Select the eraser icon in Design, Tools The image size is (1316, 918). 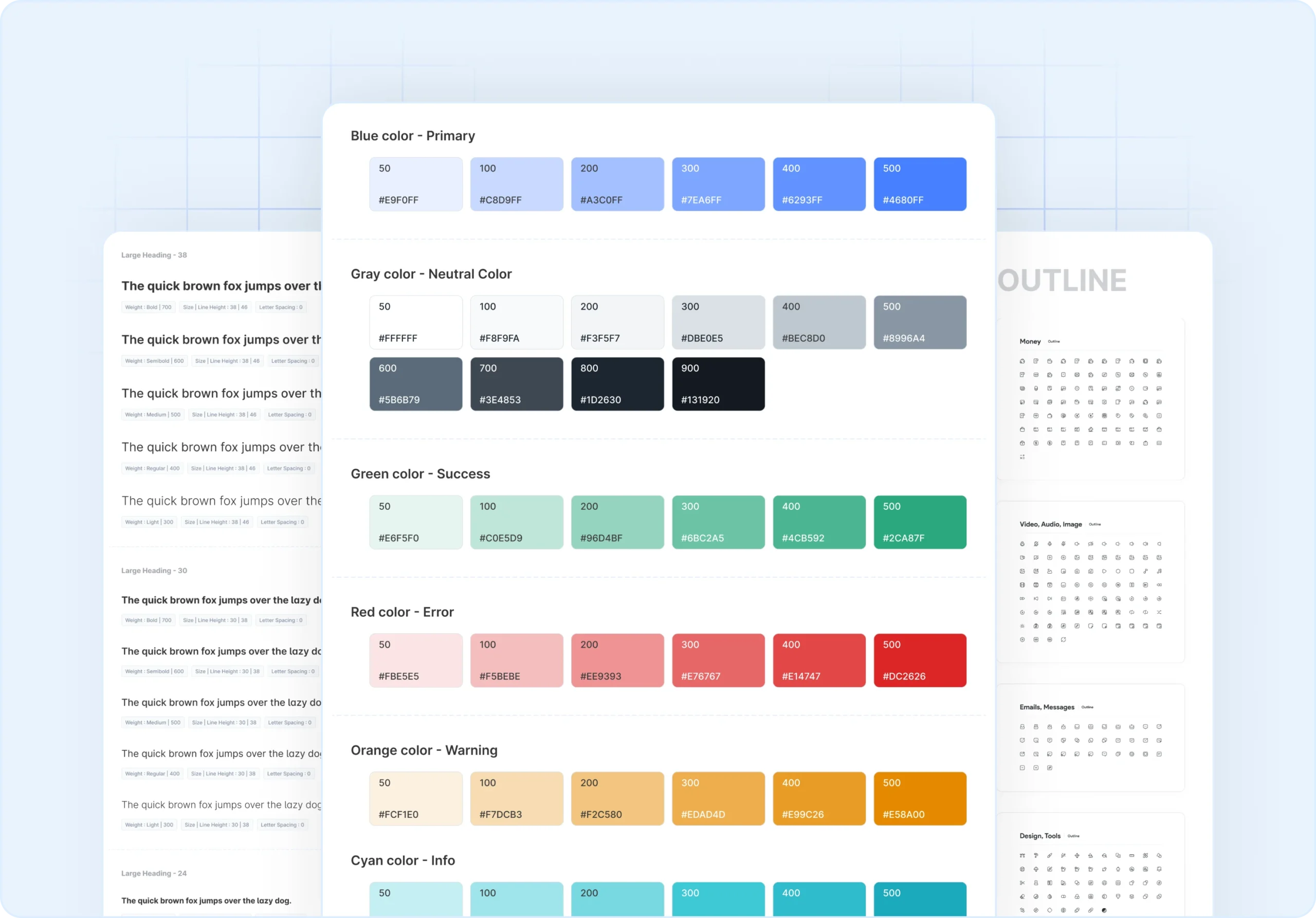pos(1022,897)
